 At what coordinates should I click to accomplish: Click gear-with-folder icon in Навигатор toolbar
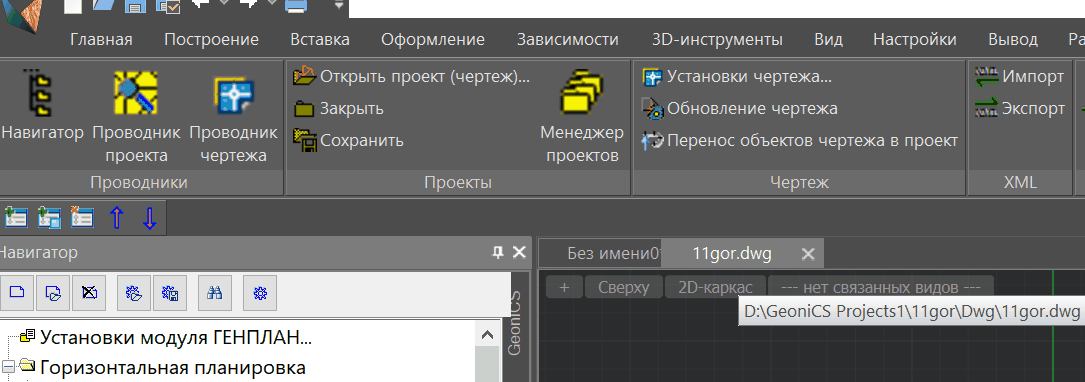point(134,293)
